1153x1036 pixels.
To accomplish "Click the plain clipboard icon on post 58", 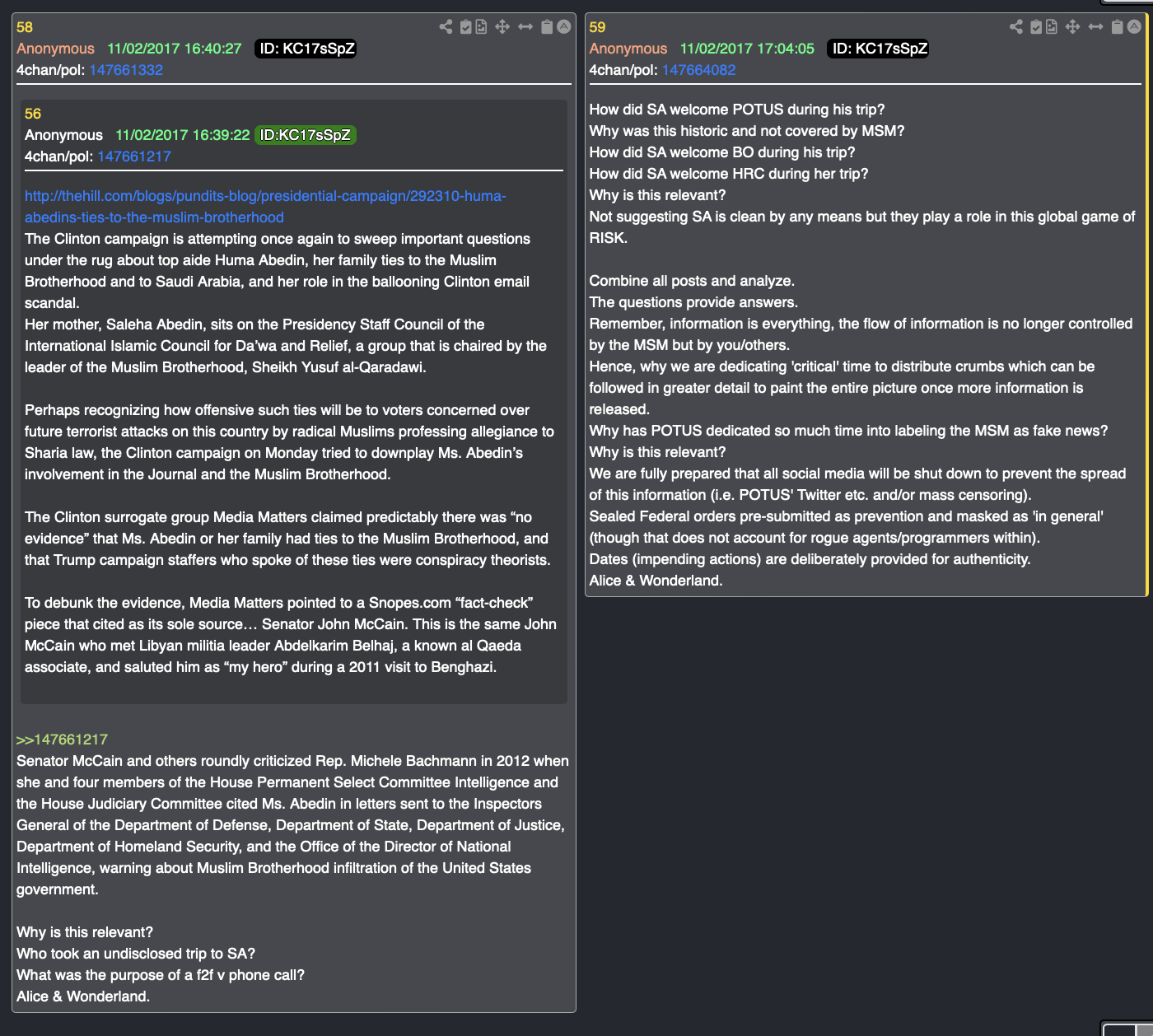I will coord(547,26).
